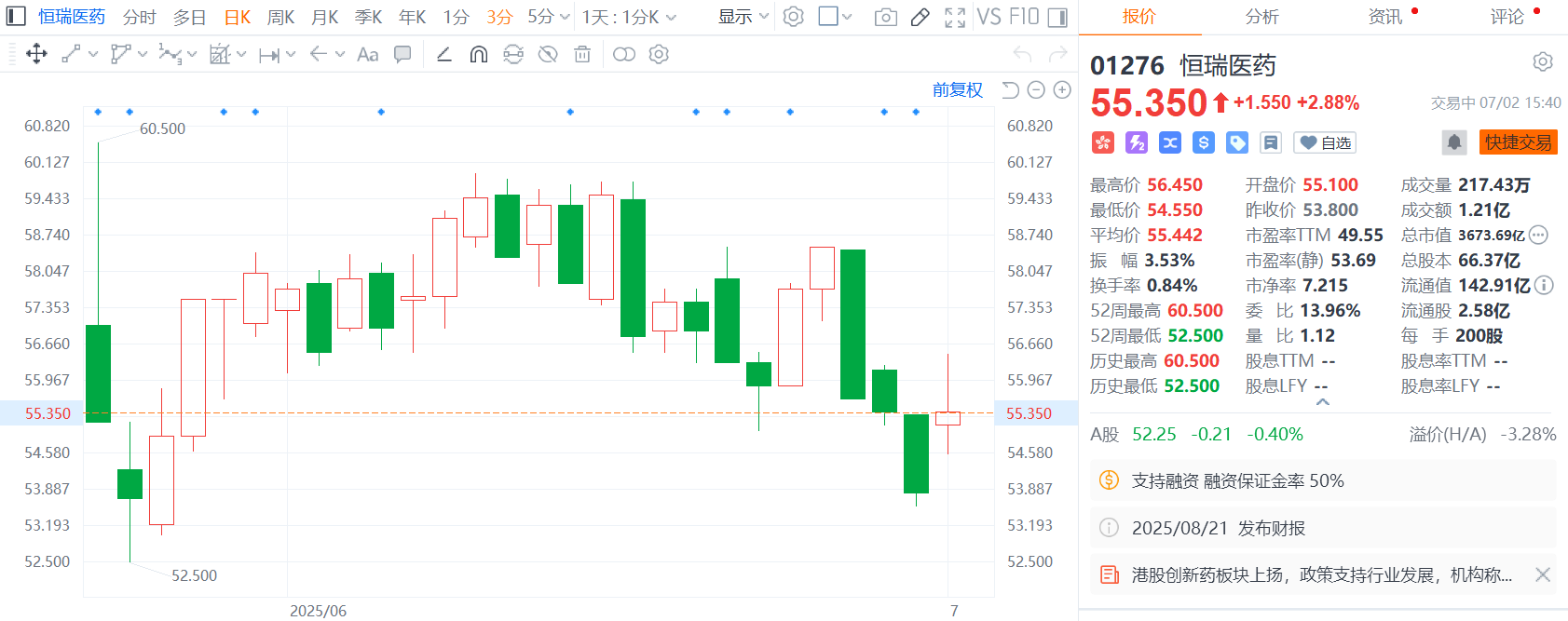
Task: Open chart settings gear in top bar
Action: 793,17
